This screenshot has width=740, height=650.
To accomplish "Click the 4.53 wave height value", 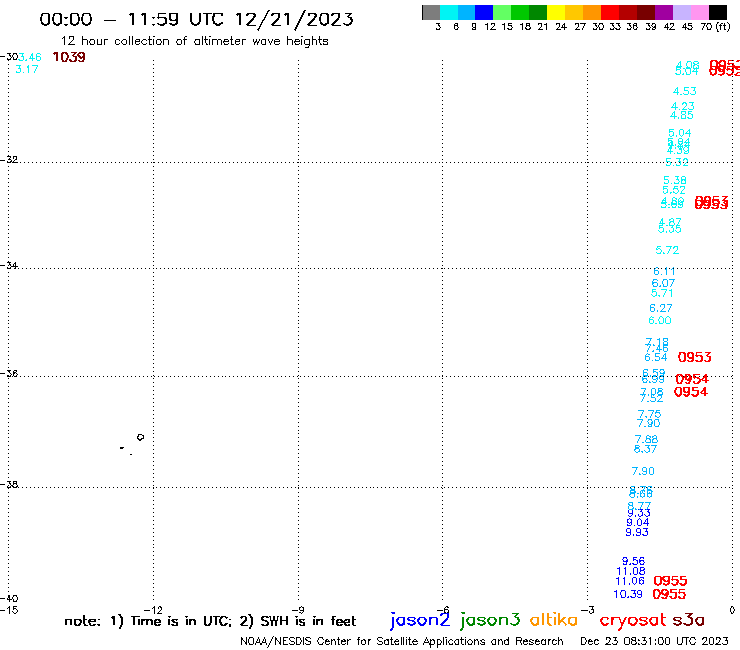I will [x=685, y=91].
